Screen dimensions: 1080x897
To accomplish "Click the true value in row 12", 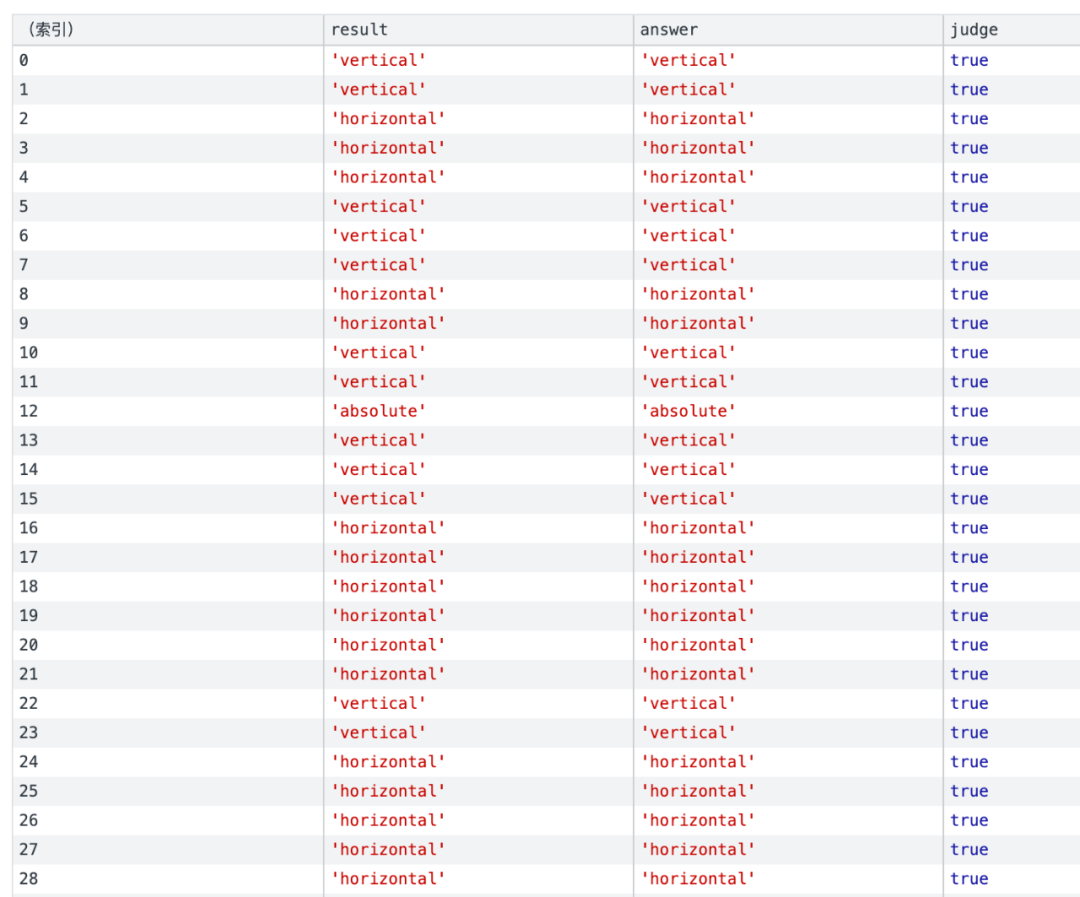I will pyautogui.click(x=969, y=411).
